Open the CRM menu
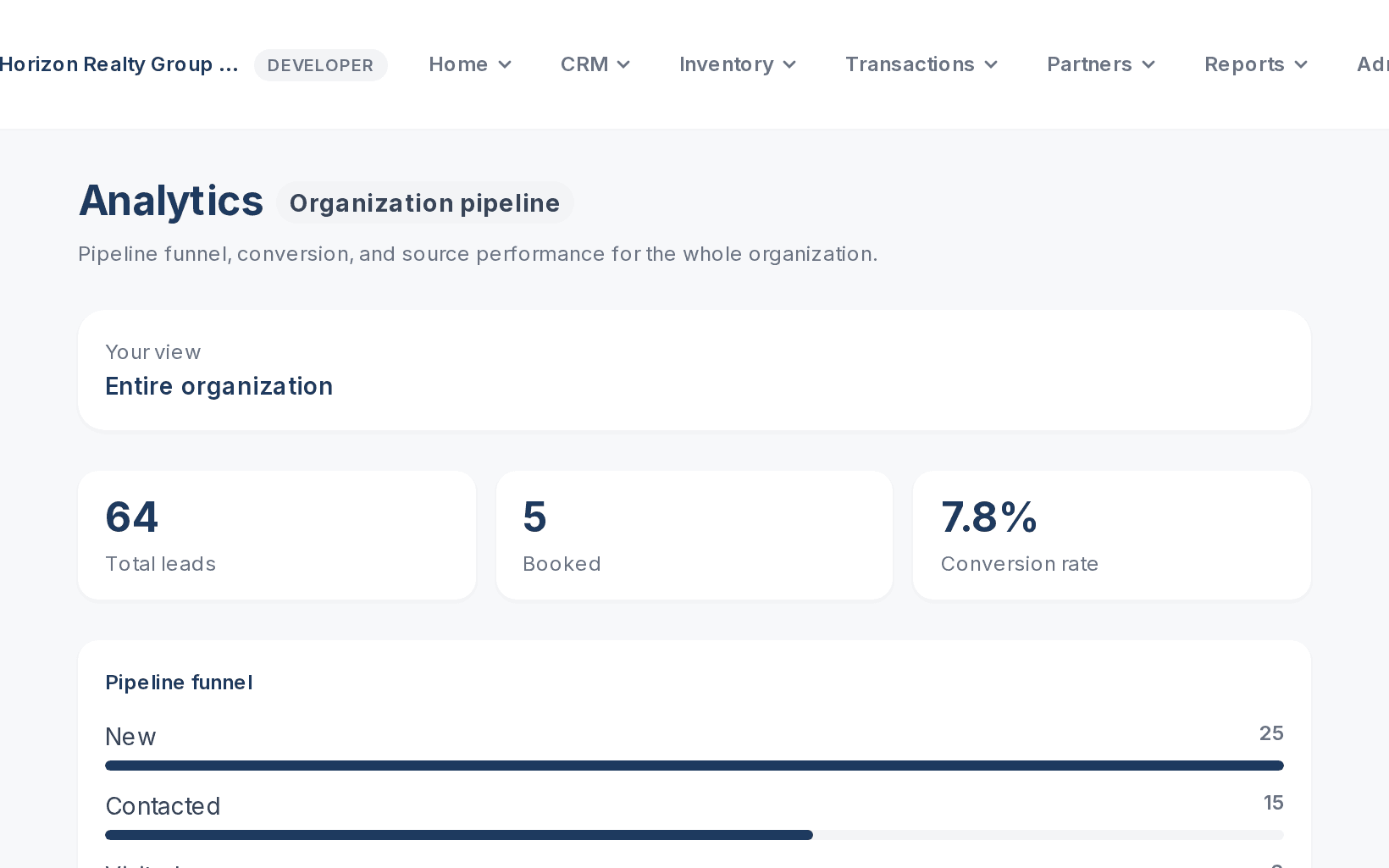This screenshot has width=1389, height=868. pos(595,64)
